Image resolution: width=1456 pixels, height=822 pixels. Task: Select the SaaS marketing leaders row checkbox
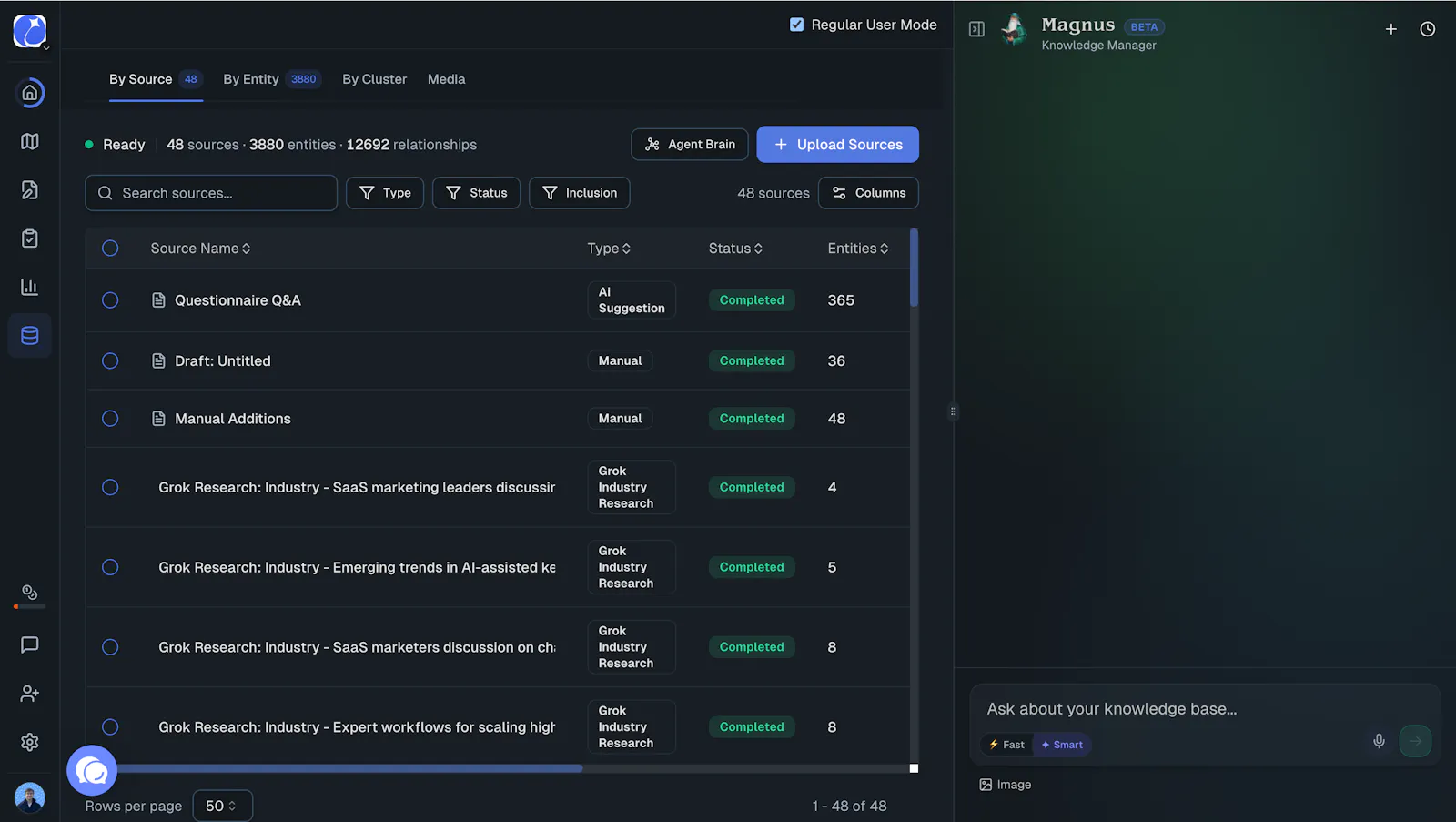point(110,488)
